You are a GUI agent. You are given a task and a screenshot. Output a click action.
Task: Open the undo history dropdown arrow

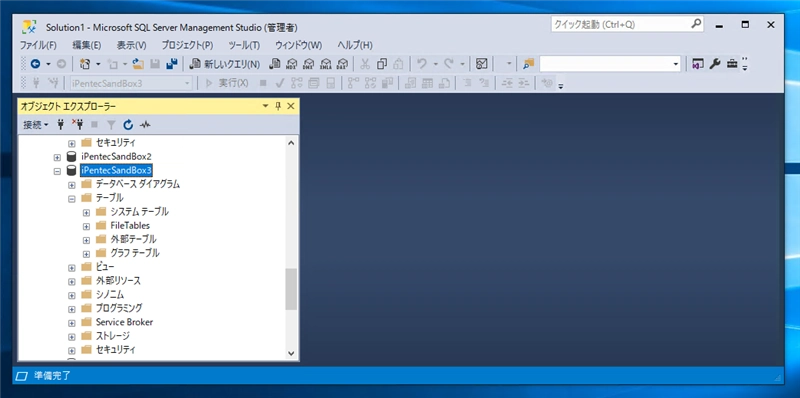pos(436,64)
